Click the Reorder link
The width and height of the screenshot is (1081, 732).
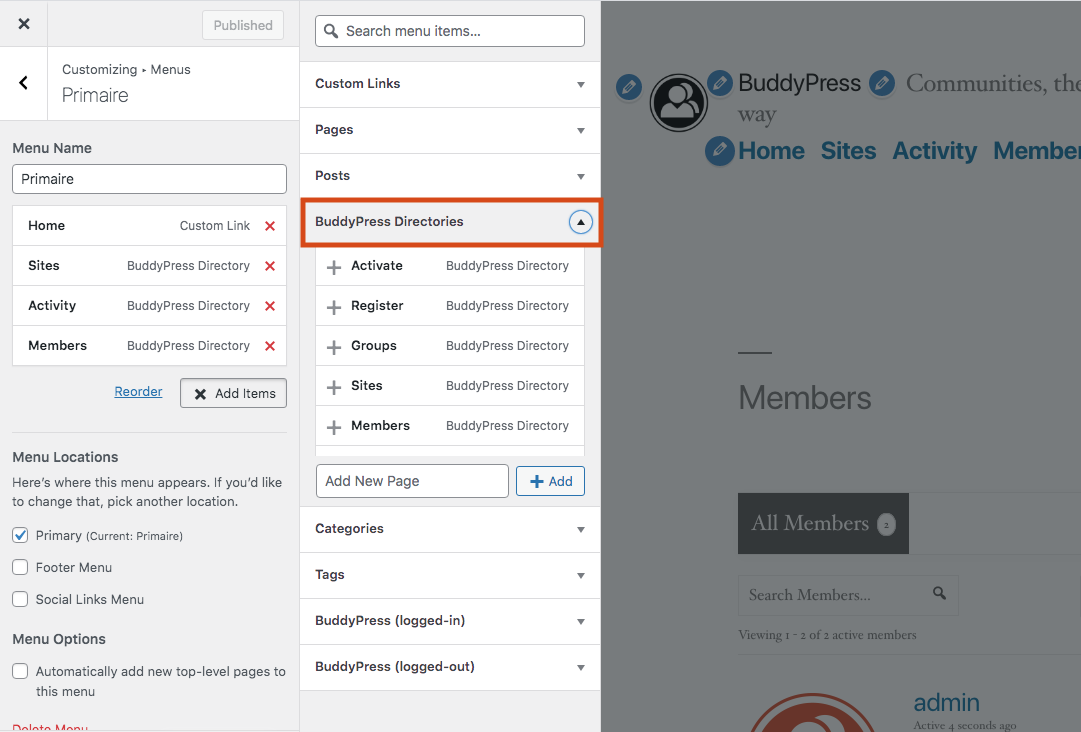point(138,392)
